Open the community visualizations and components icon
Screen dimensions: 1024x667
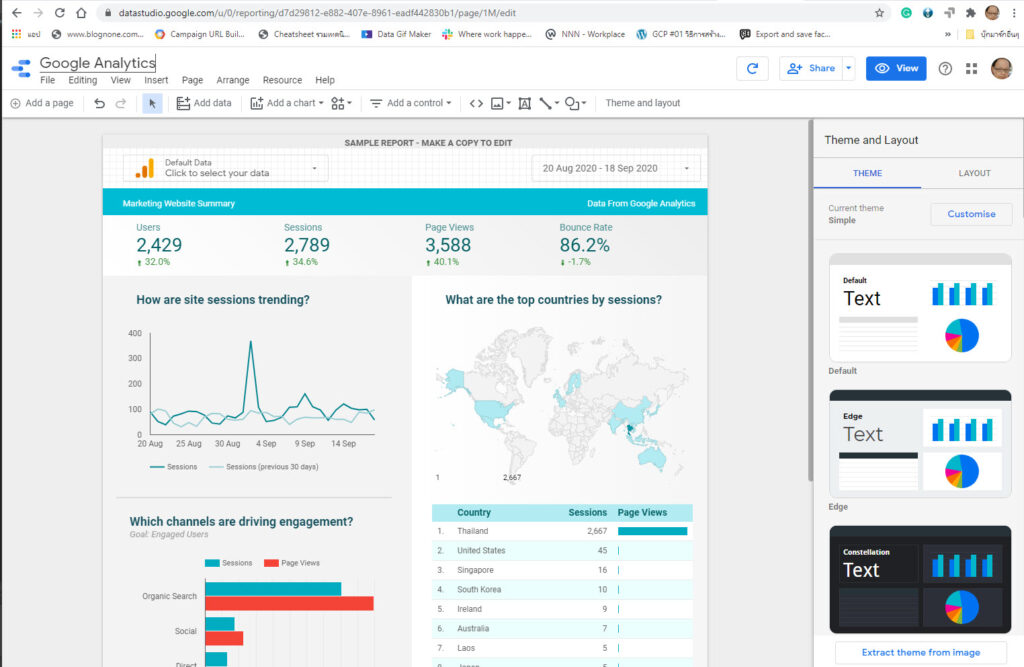pyautogui.click(x=338, y=103)
